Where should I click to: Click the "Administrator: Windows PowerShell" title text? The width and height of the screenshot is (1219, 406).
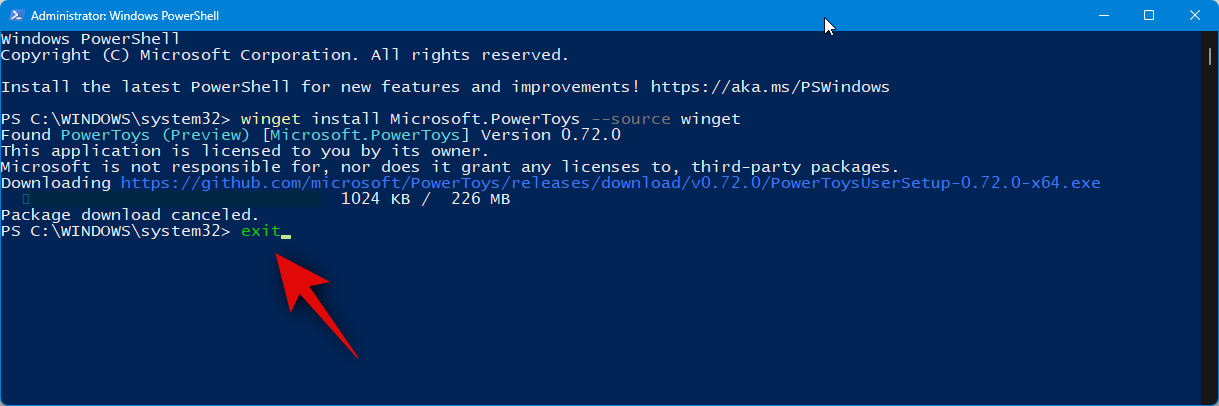point(125,16)
